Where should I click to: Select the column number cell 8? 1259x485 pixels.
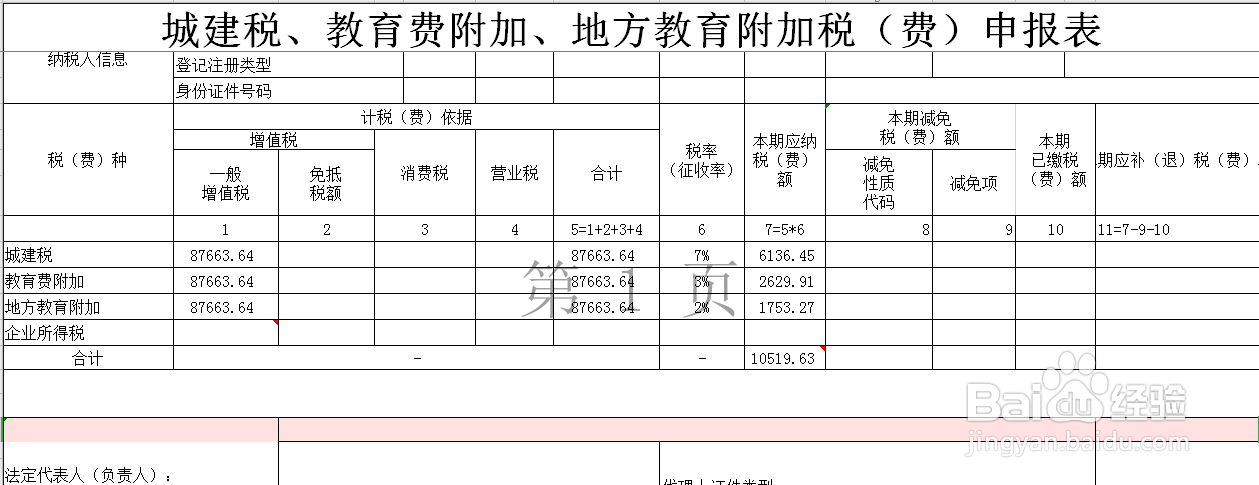[879, 229]
